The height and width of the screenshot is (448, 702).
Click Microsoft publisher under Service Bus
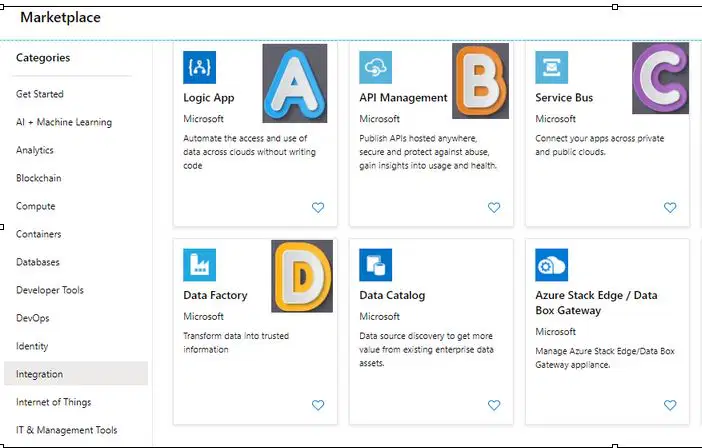(x=556, y=119)
